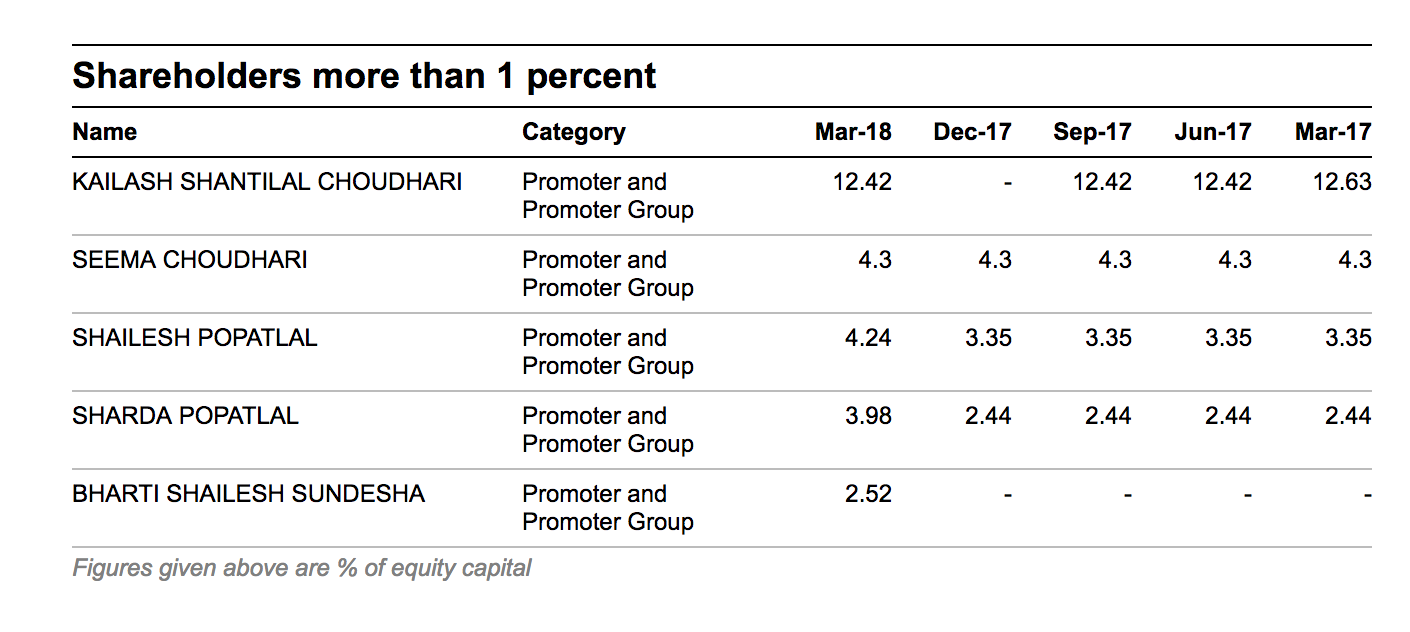Click Shailesh Popatlal's Mar-18 value 4.24
The height and width of the screenshot is (632, 1410).
(x=868, y=338)
